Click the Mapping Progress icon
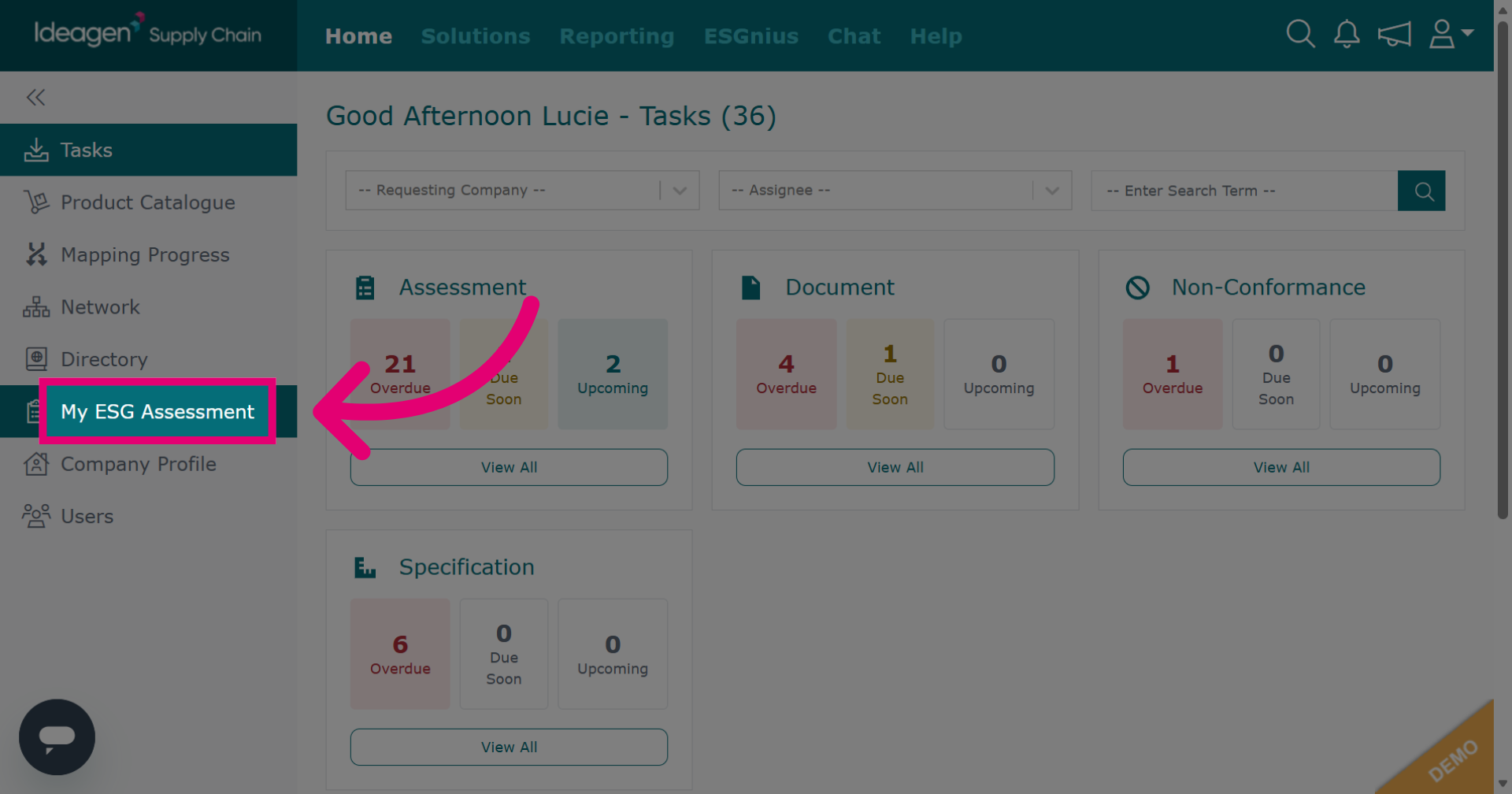Viewport: 1512px width, 794px height. pos(36,254)
